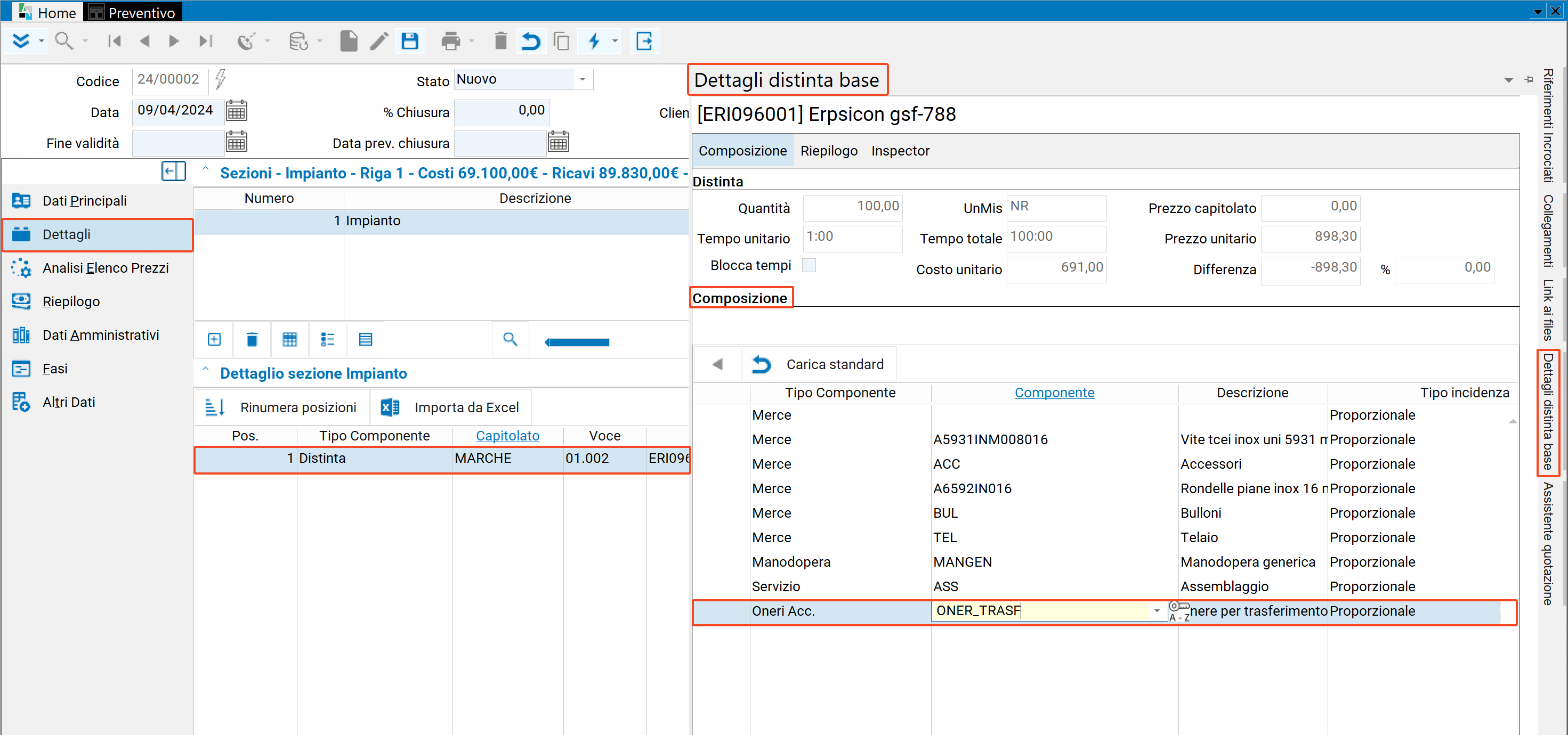Open the Dettagli distinta base panel menu arrow

1508,80
